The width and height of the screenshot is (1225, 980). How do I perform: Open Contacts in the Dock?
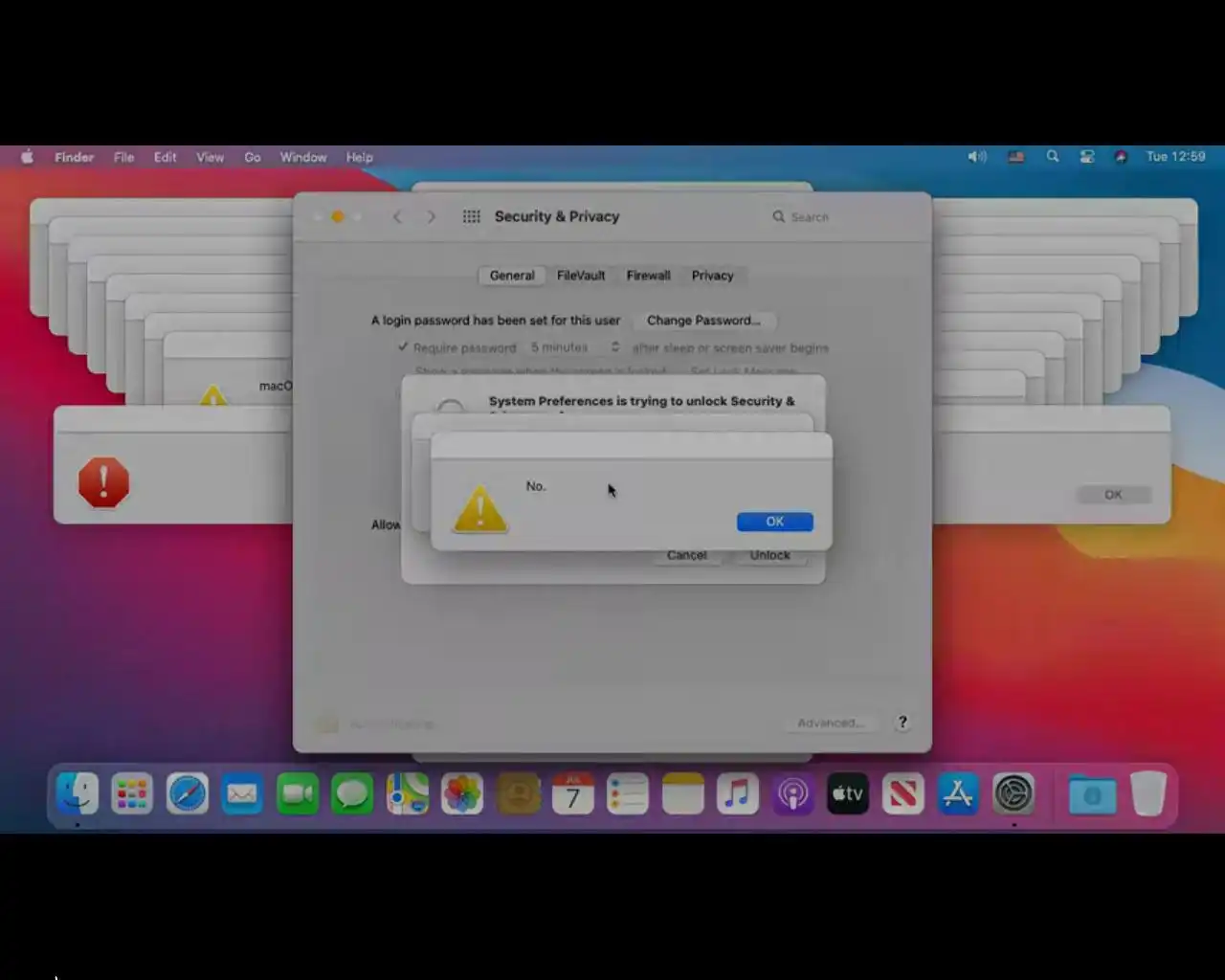[518, 793]
